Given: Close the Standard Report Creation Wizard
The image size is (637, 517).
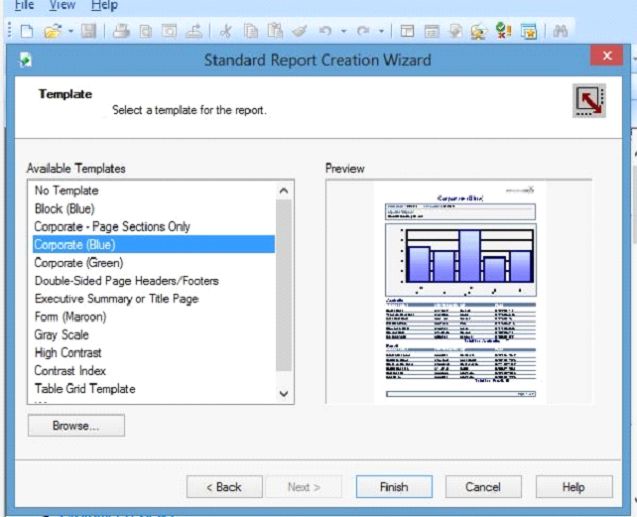Looking at the screenshot, I should pos(607,56).
